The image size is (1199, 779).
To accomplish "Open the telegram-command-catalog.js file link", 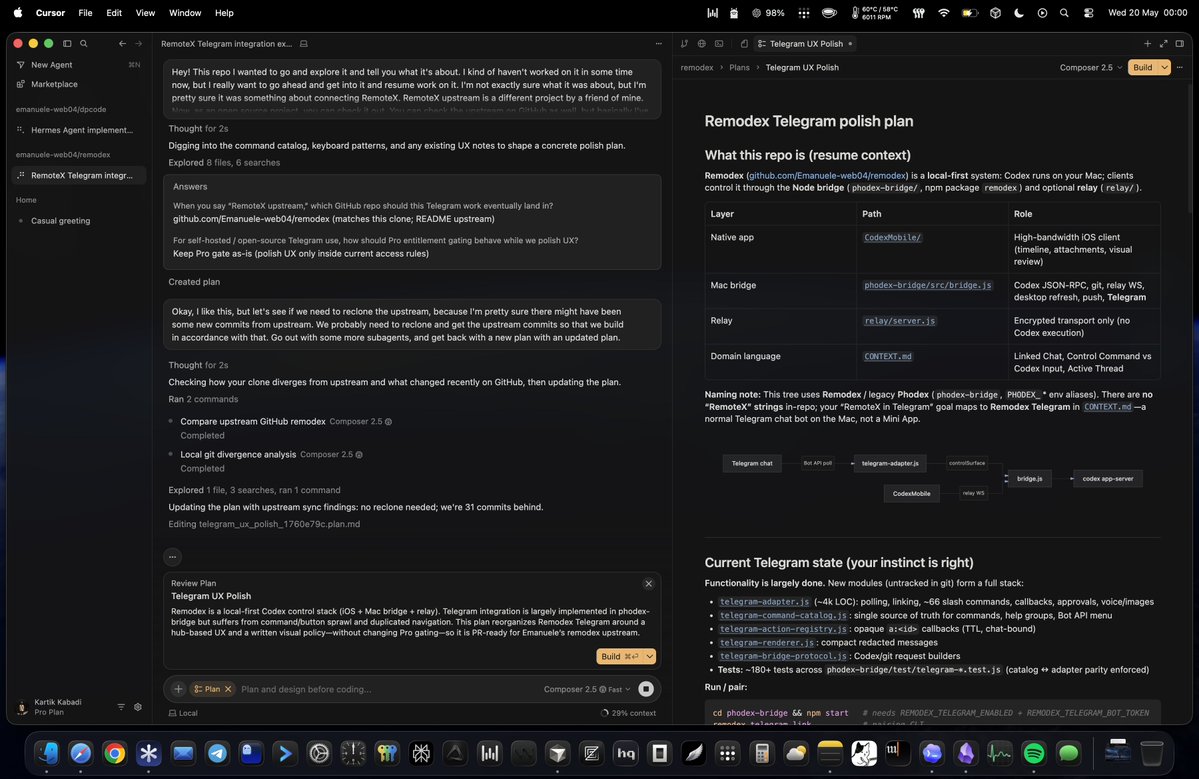I will click(x=783, y=615).
